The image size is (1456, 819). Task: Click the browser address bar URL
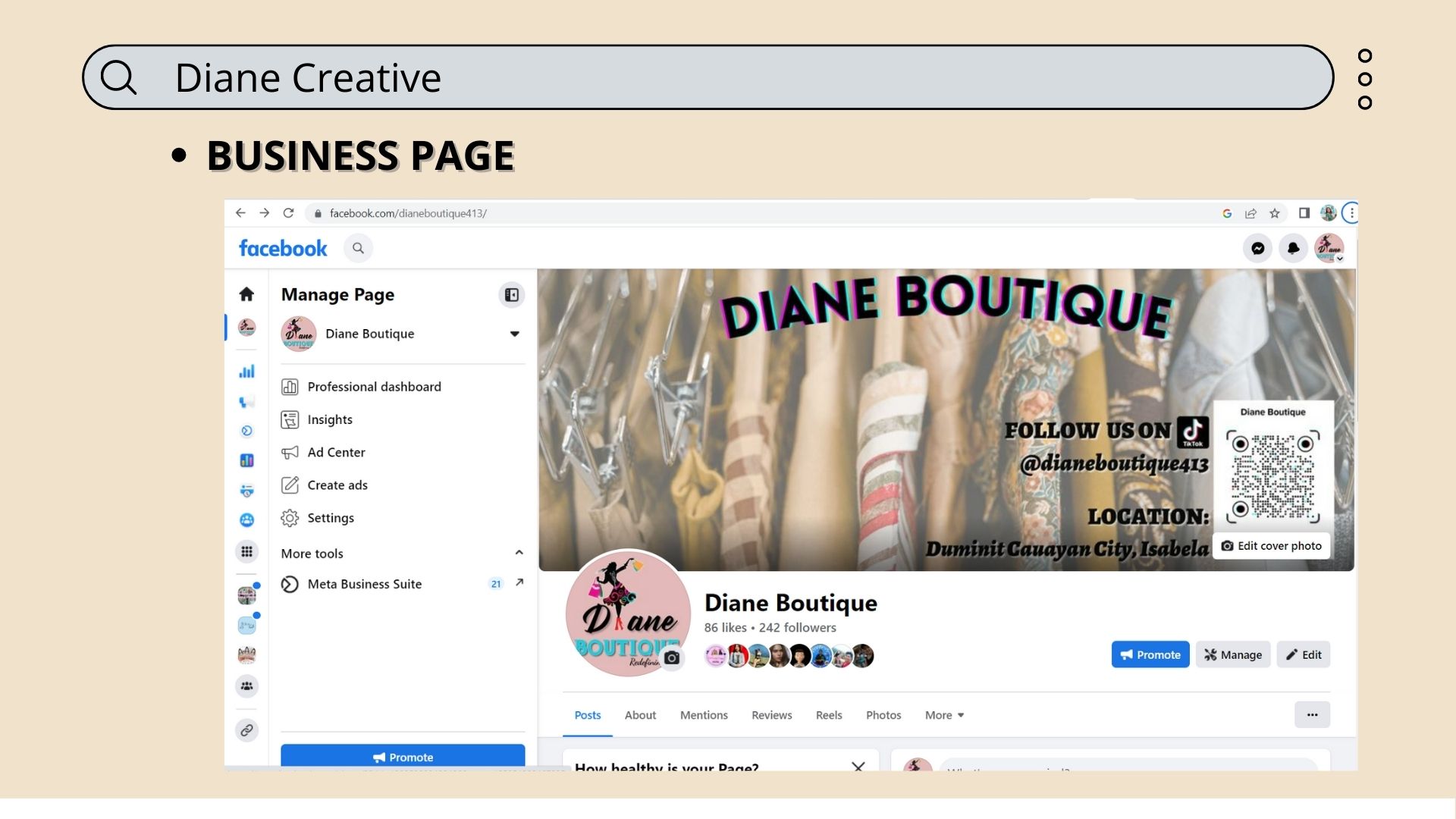pos(408,213)
